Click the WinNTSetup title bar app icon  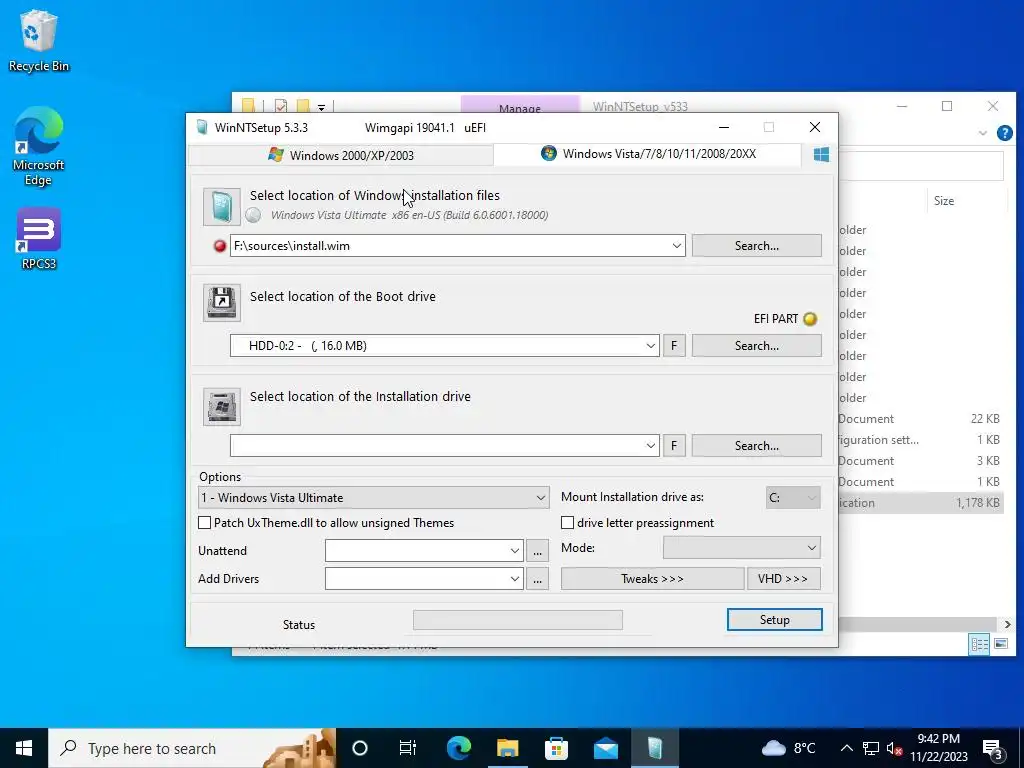pos(202,127)
